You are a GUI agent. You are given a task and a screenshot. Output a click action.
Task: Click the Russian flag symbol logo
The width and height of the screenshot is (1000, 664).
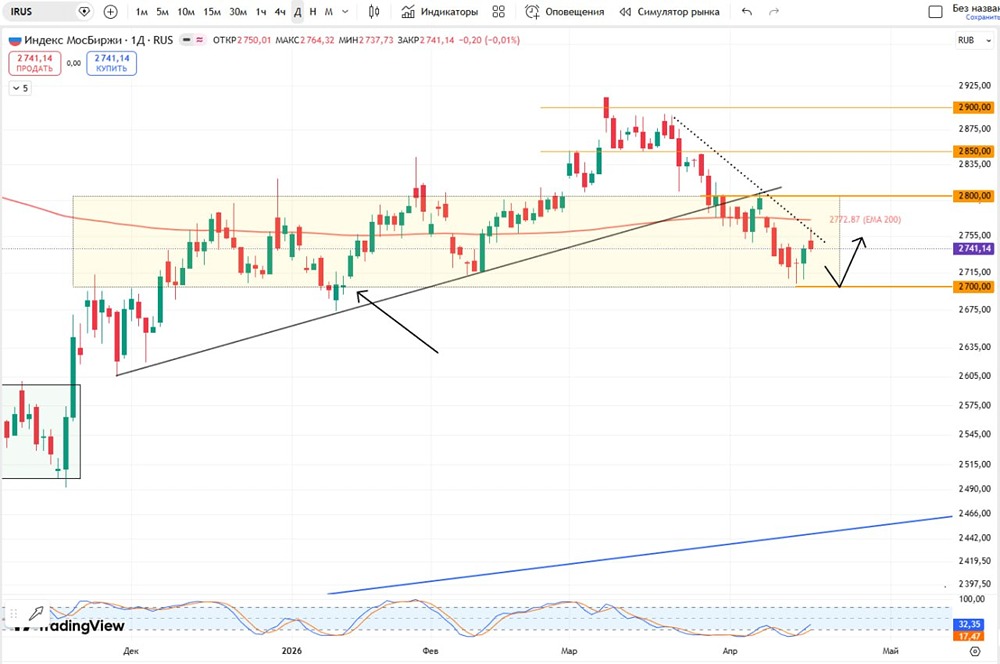point(15,40)
